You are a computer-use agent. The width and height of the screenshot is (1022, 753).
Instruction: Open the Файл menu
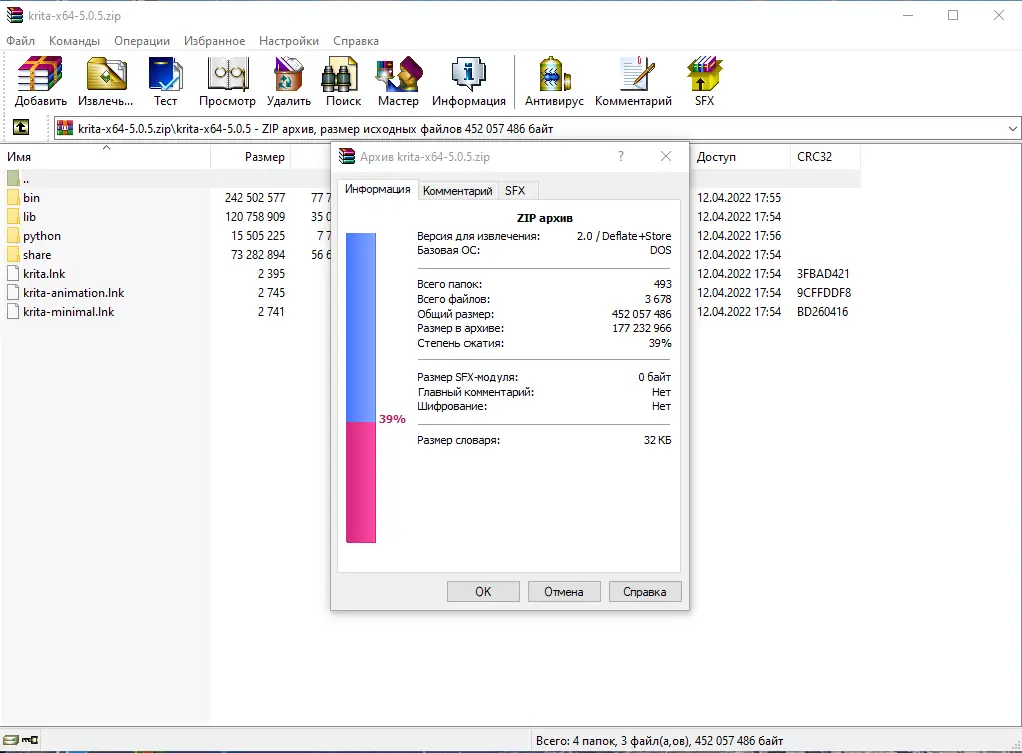pos(21,40)
